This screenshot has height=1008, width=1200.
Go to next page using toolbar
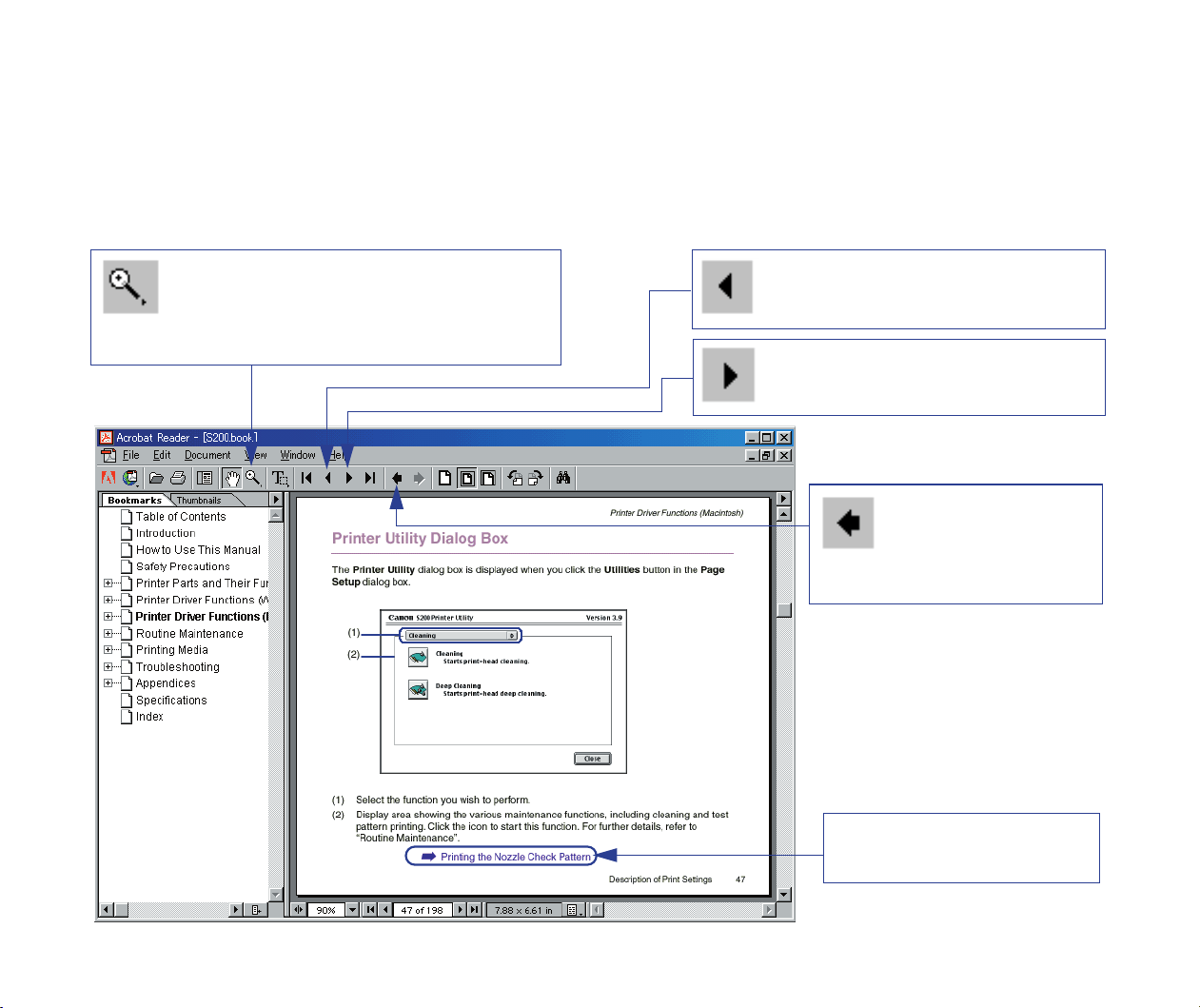(348, 478)
